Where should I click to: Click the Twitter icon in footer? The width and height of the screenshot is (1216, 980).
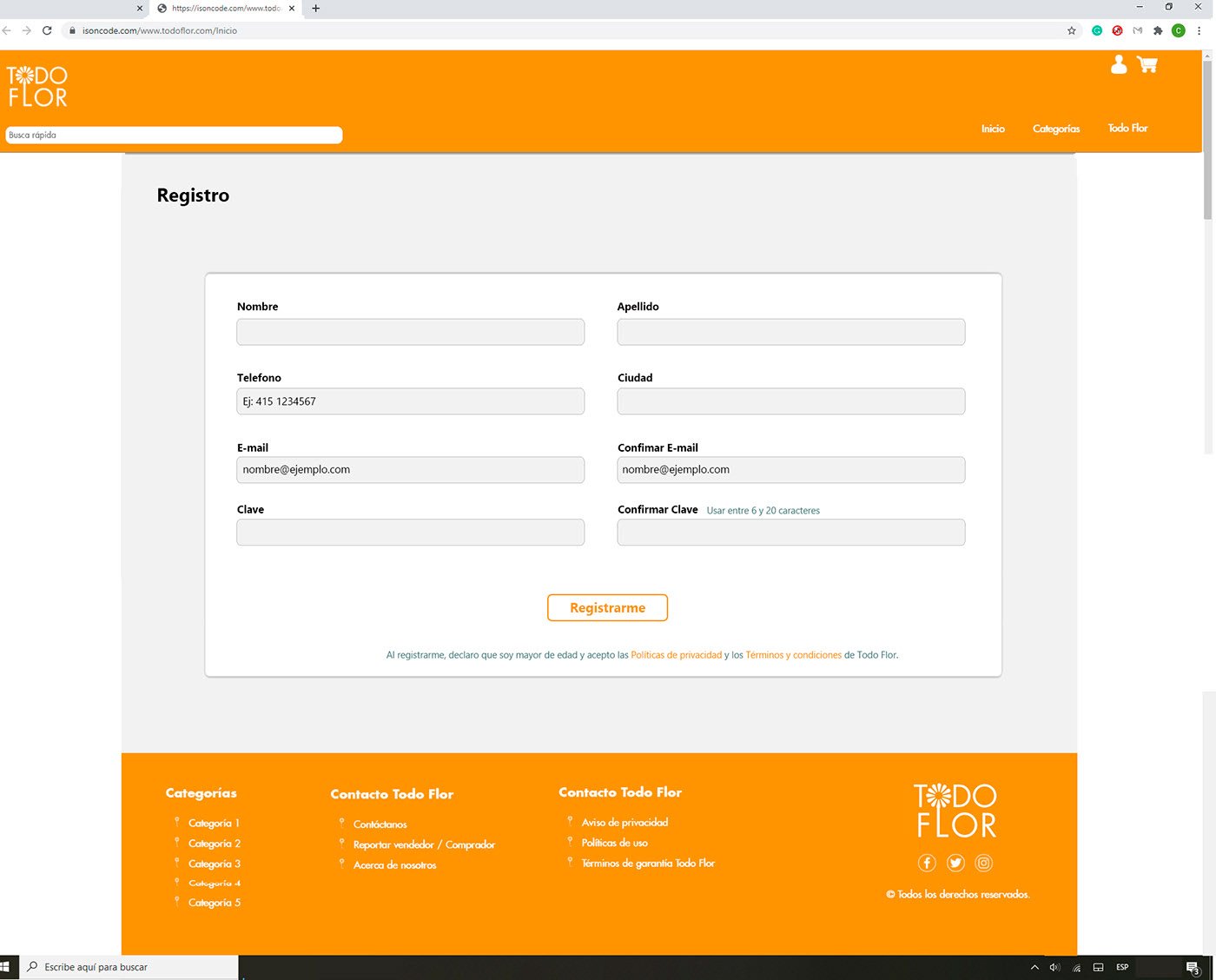955,863
